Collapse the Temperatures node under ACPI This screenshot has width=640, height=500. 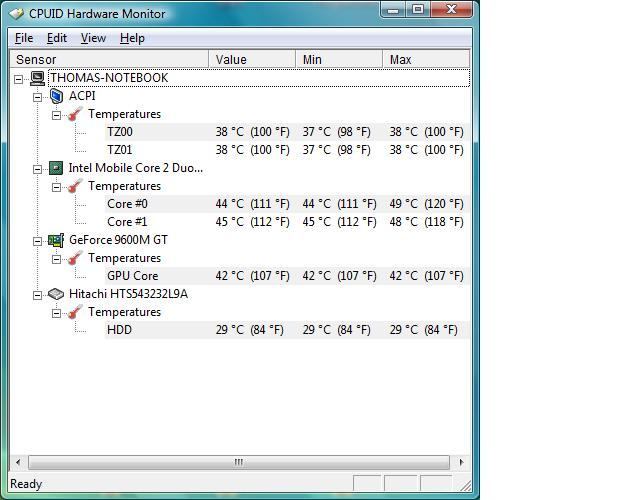pos(56,116)
